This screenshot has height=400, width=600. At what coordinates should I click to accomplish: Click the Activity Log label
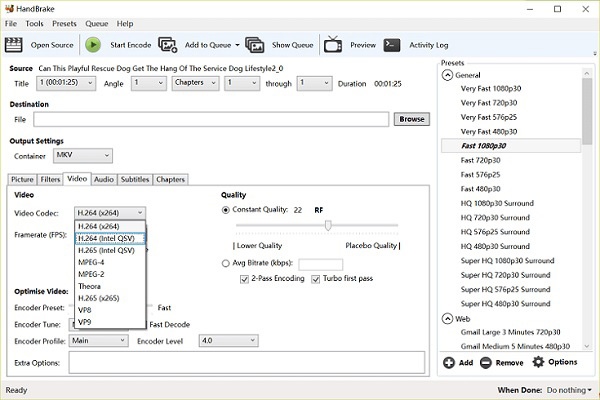pyautogui.click(x=429, y=45)
